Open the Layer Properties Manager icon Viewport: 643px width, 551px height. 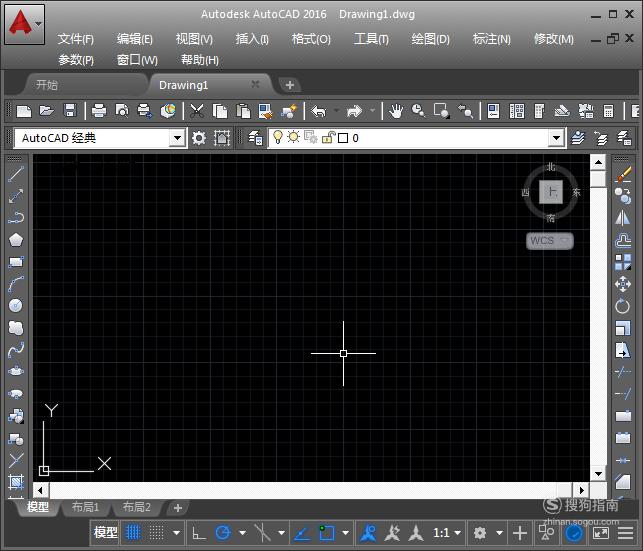(x=255, y=138)
